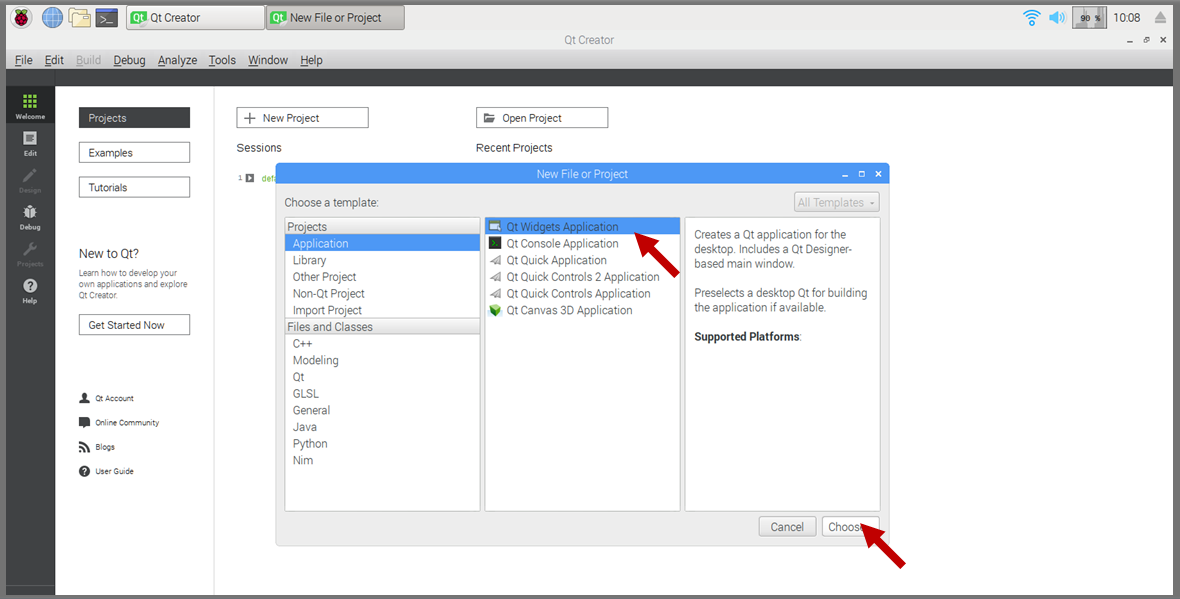Image resolution: width=1180 pixels, height=599 pixels.
Task: Open the All Templates dropdown
Action: click(x=836, y=202)
